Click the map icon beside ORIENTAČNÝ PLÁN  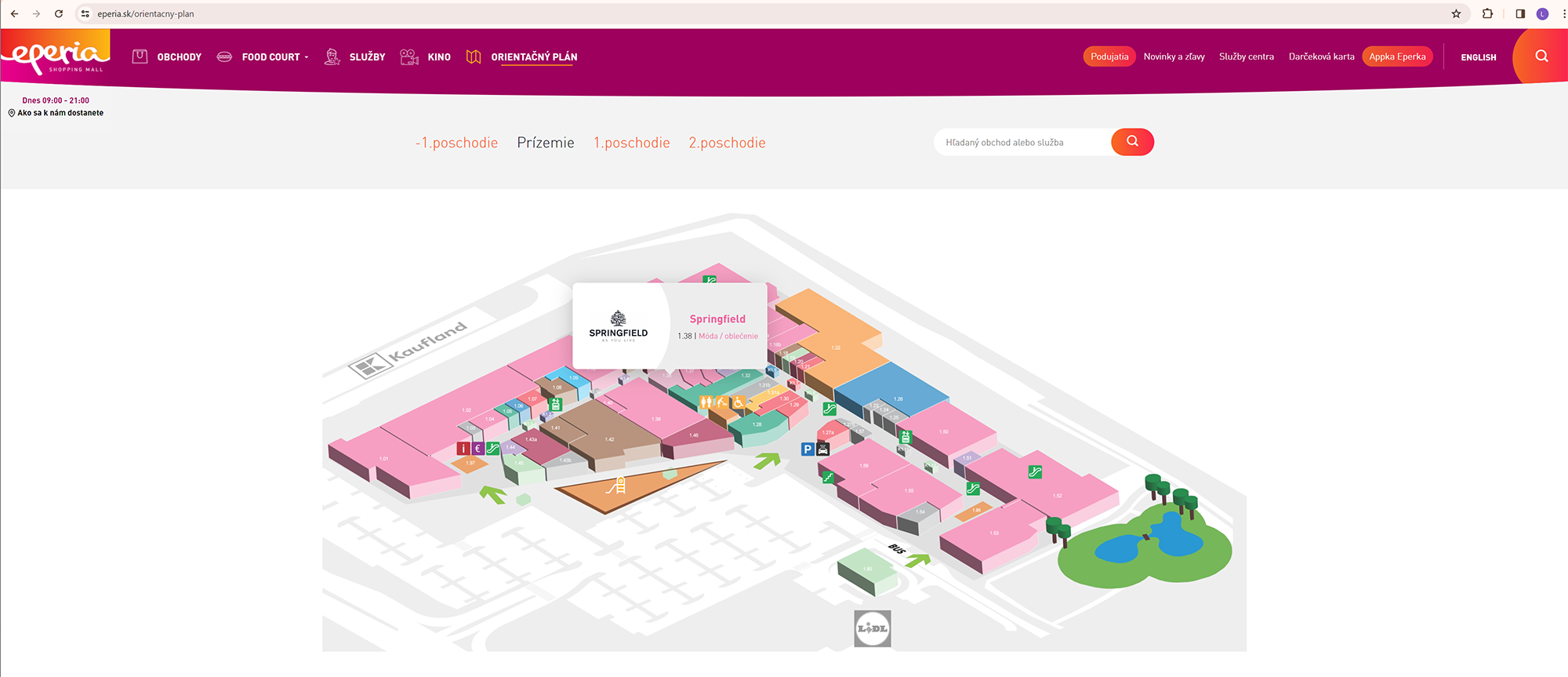(x=474, y=56)
